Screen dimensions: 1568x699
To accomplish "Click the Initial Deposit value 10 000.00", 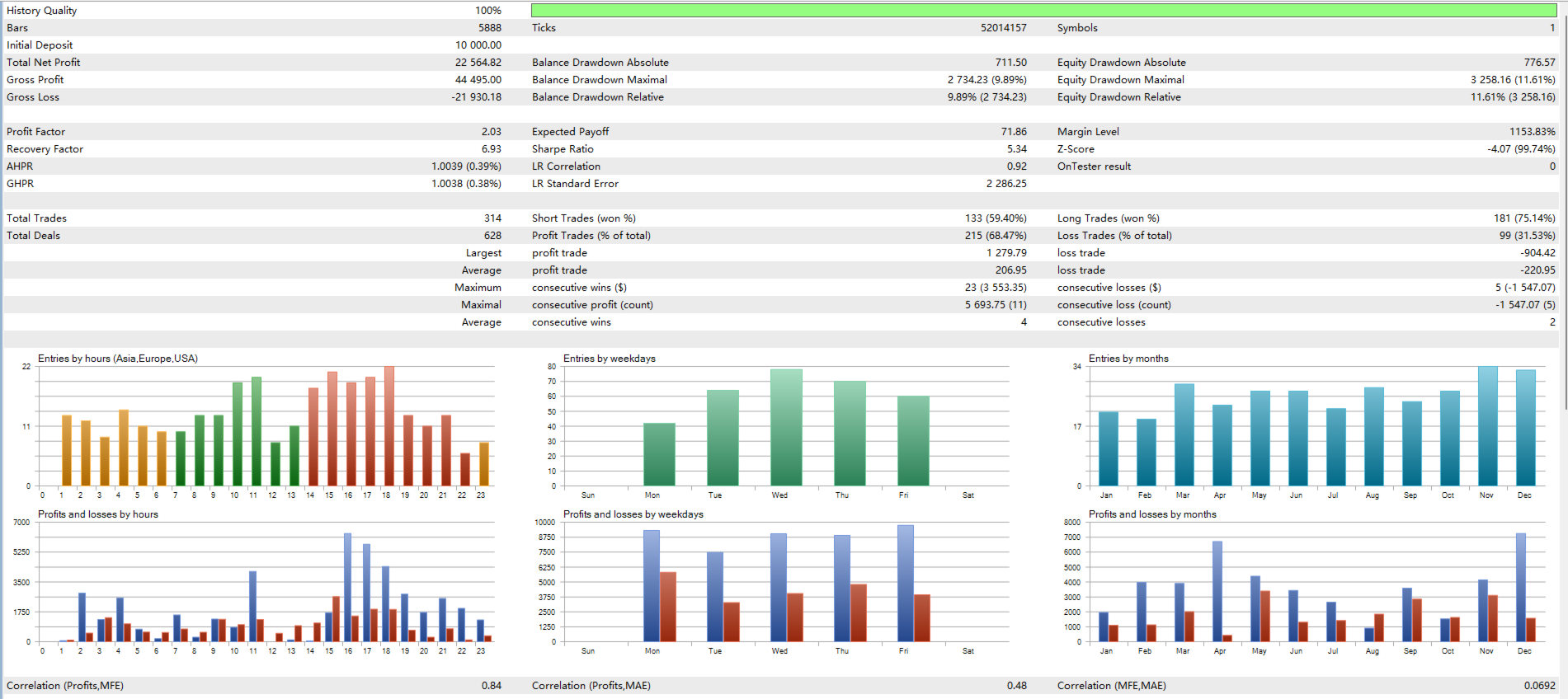I will pyautogui.click(x=478, y=45).
